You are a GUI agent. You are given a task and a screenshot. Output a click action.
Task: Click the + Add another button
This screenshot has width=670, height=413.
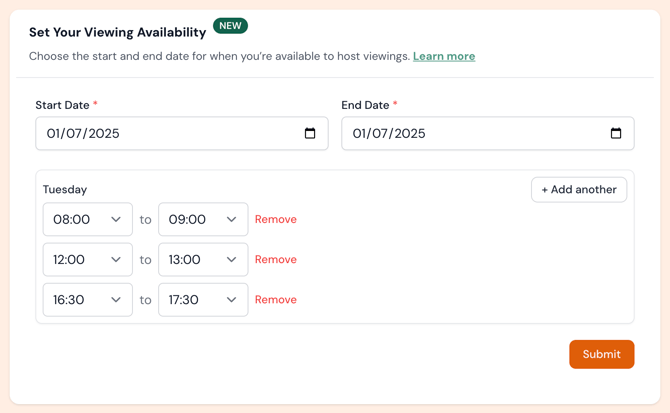point(579,190)
